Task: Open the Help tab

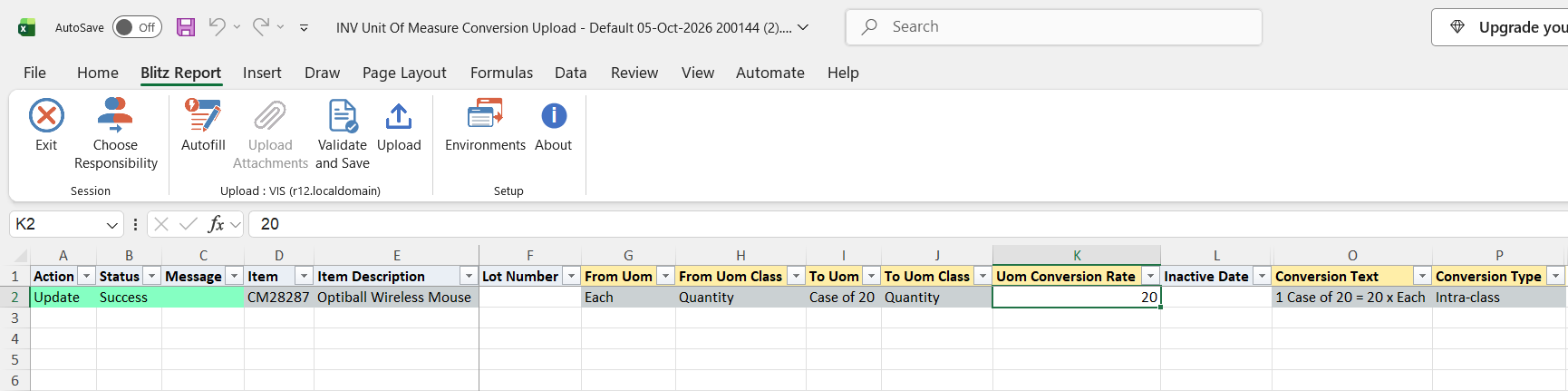Action: (x=843, y=73)
